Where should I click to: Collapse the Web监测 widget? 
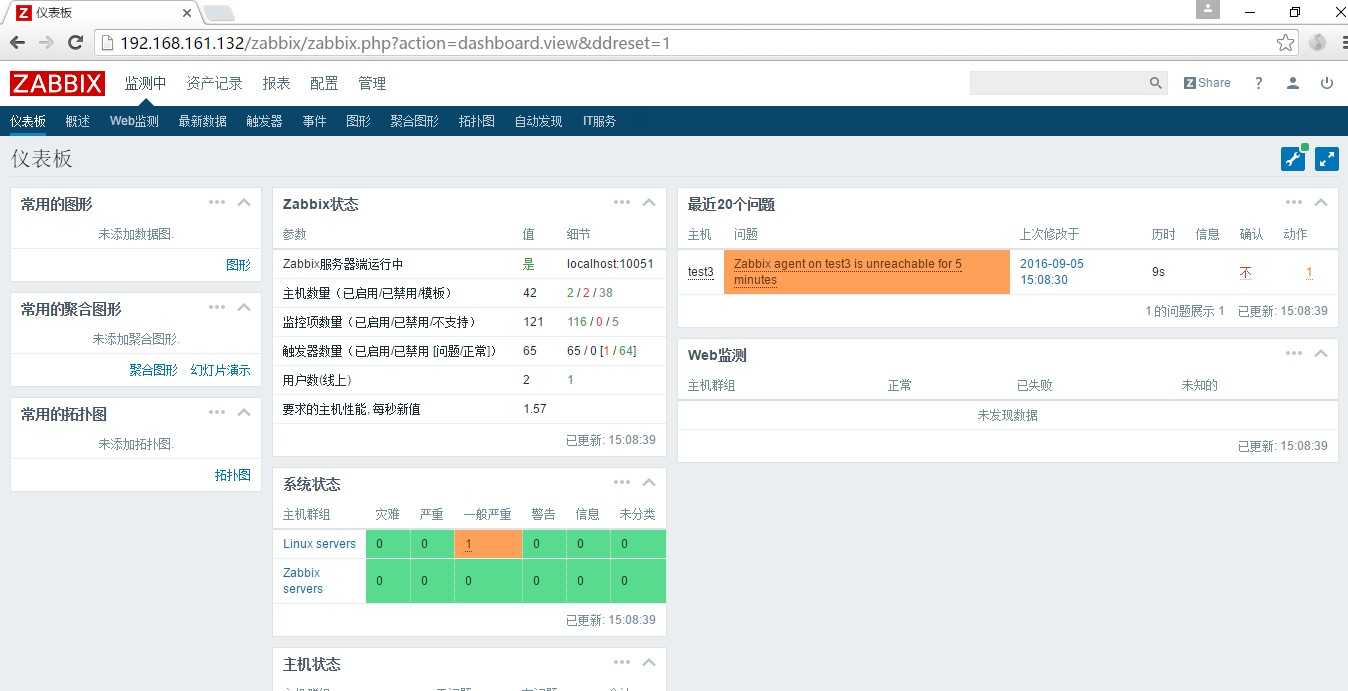point(1321,353)
